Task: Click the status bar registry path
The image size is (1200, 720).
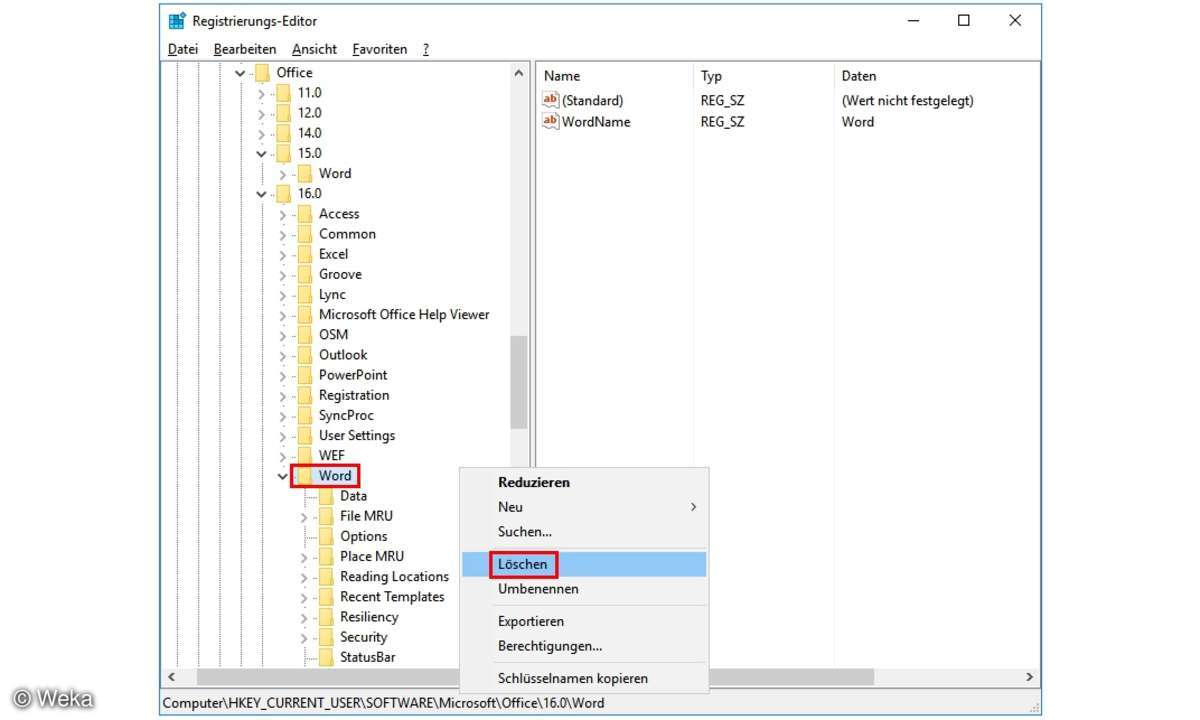Action: click(x=383, y=703)
